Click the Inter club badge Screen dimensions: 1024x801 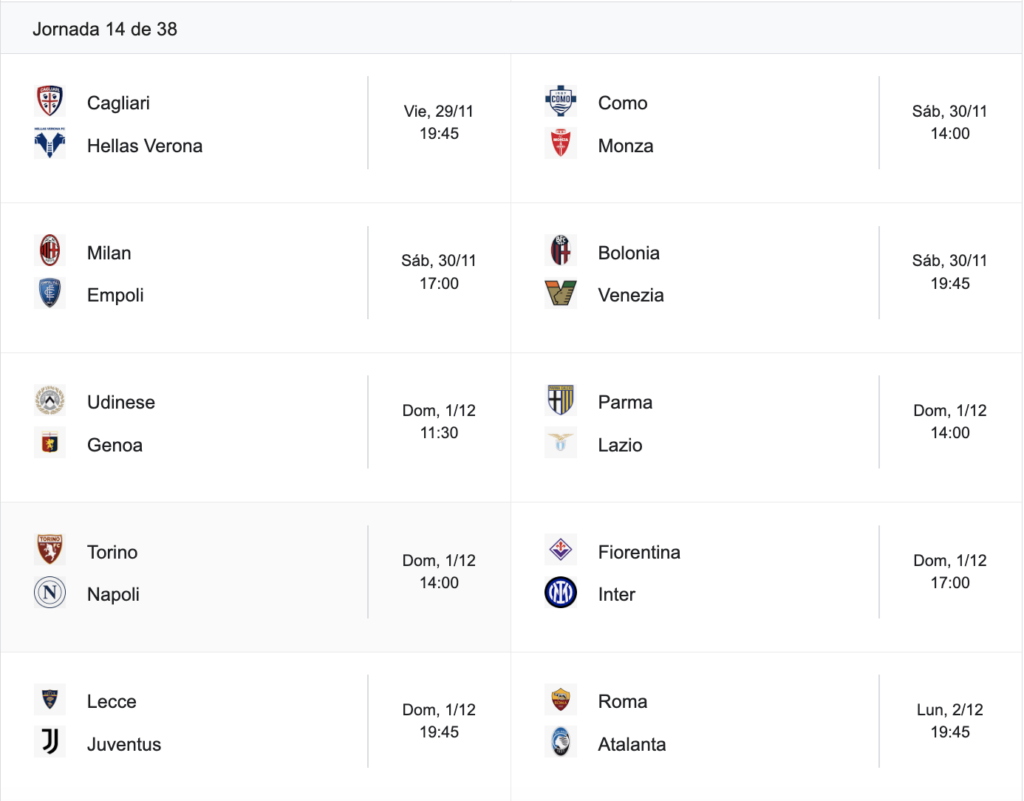pos(560,593)
